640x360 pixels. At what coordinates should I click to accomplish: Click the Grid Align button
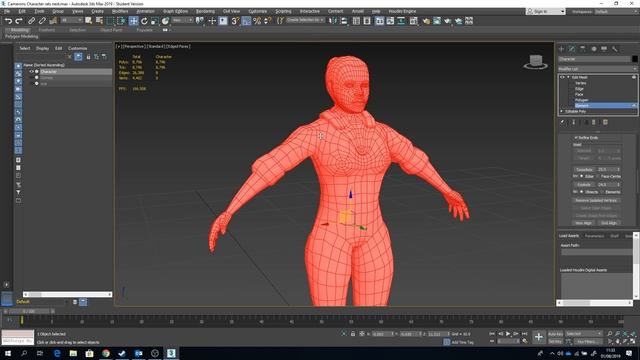[x=609, y=223]
